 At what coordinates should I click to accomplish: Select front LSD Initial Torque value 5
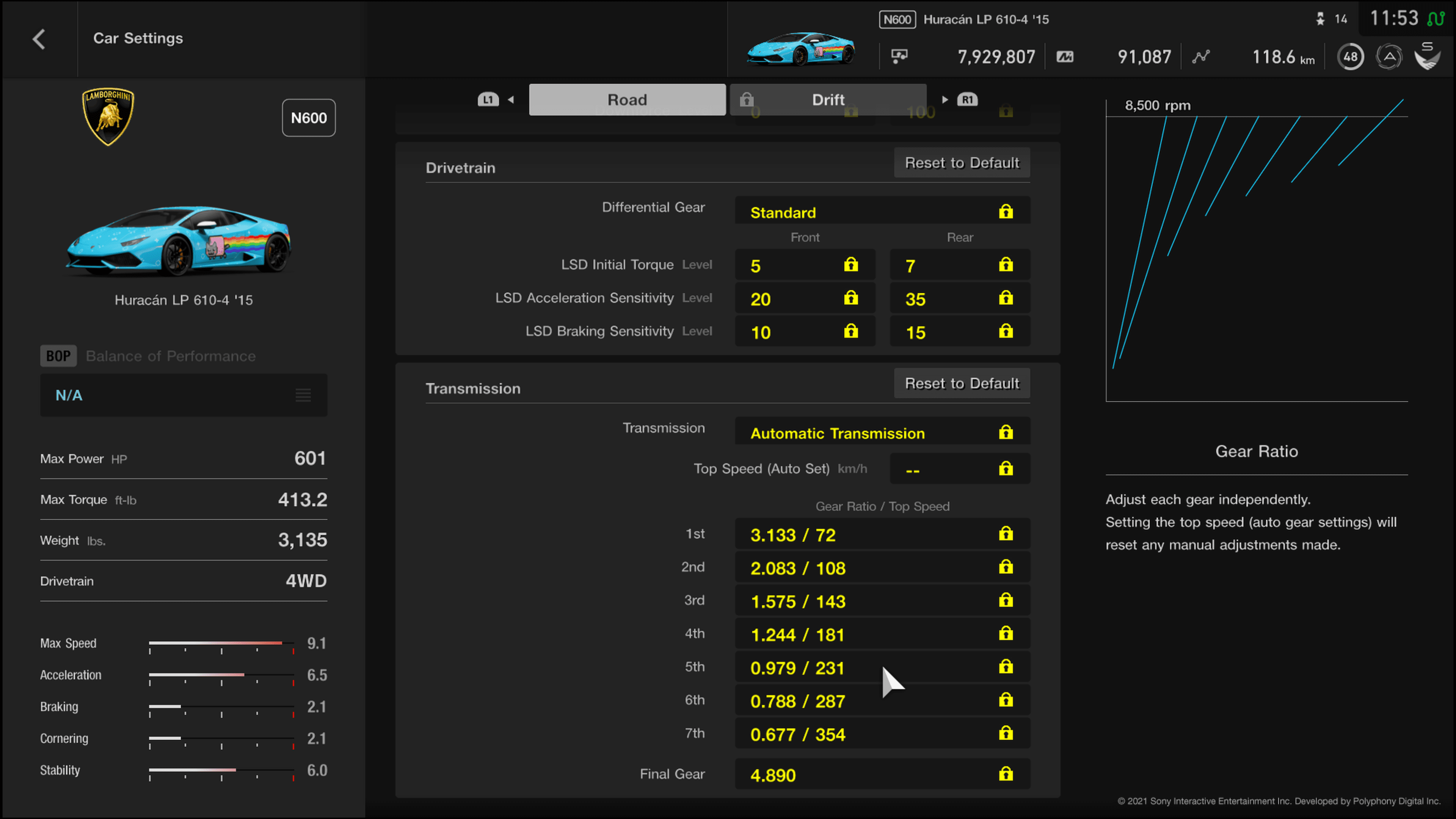pos(805,265)
